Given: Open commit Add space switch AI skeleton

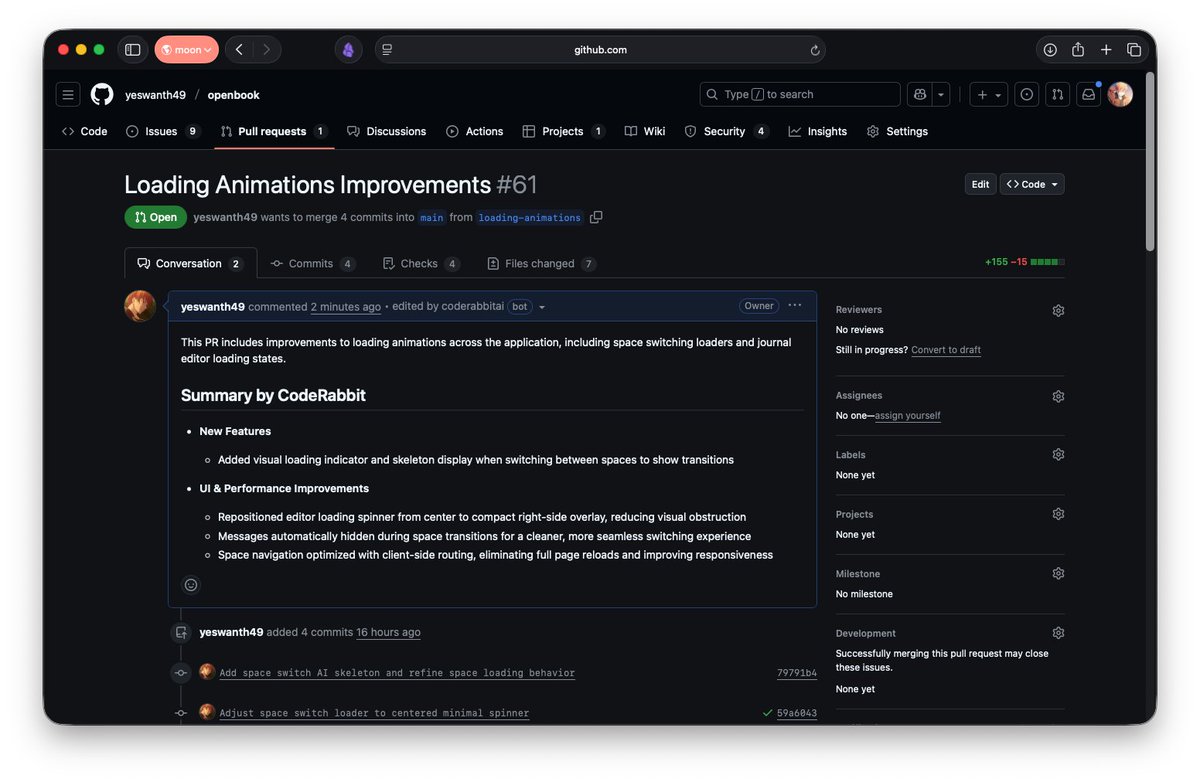Looking at the screenshot, I should 397,673.
